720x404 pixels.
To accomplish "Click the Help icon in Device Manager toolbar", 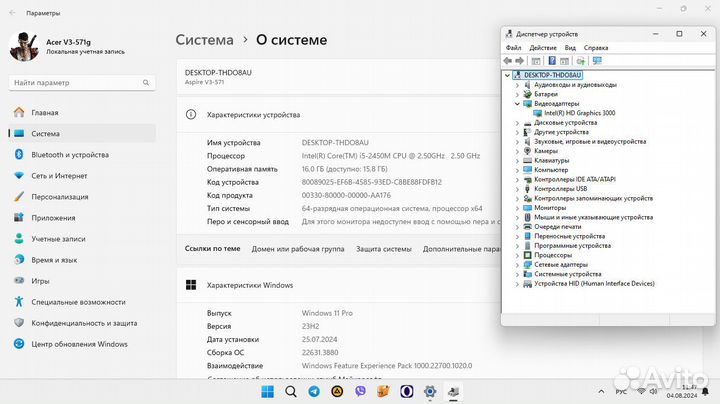I will point(552,61).
